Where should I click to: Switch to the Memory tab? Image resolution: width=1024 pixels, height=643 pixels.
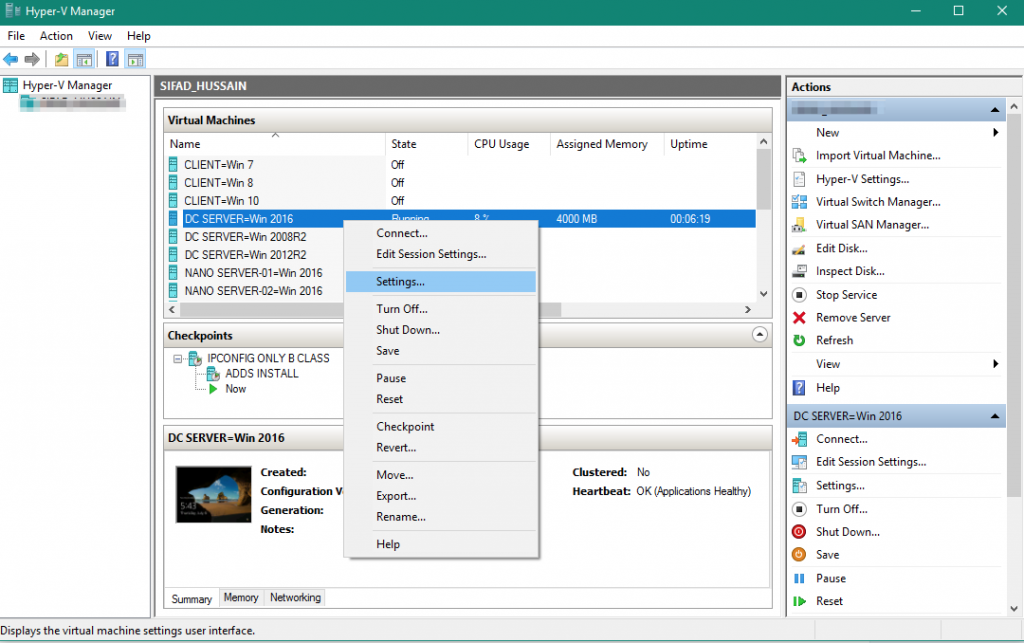(241, 598)
